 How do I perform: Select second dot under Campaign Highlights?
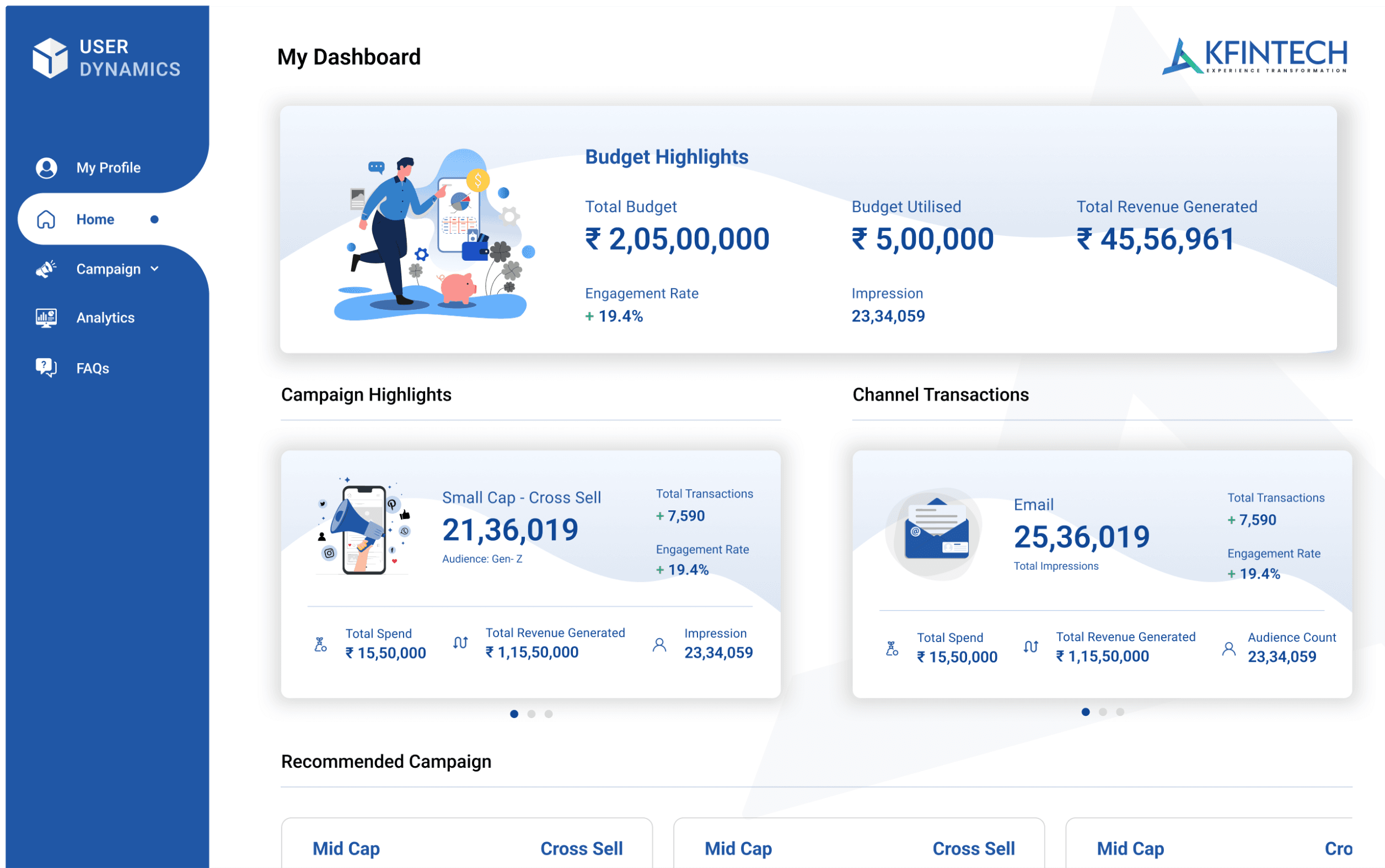(x=531, y=714)
